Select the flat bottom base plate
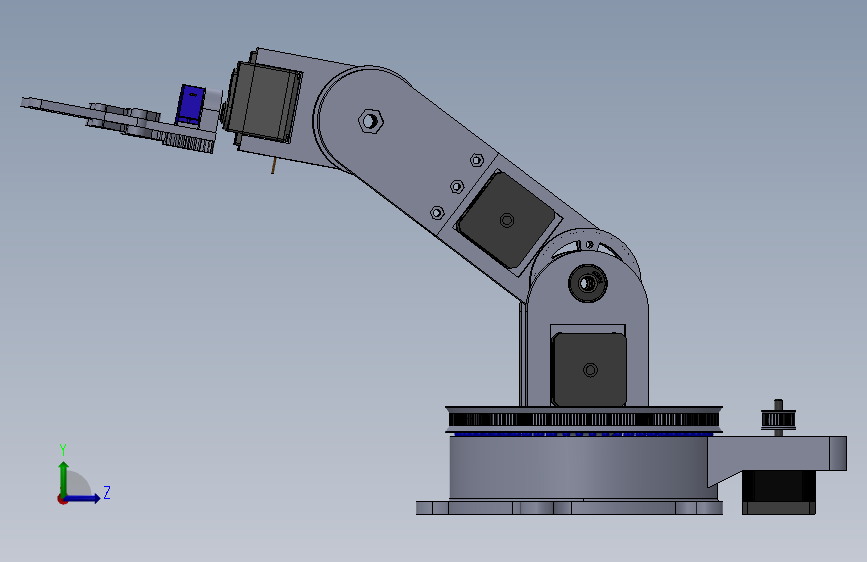This screenshot has height=562, width=867. (x=569, y=507)
